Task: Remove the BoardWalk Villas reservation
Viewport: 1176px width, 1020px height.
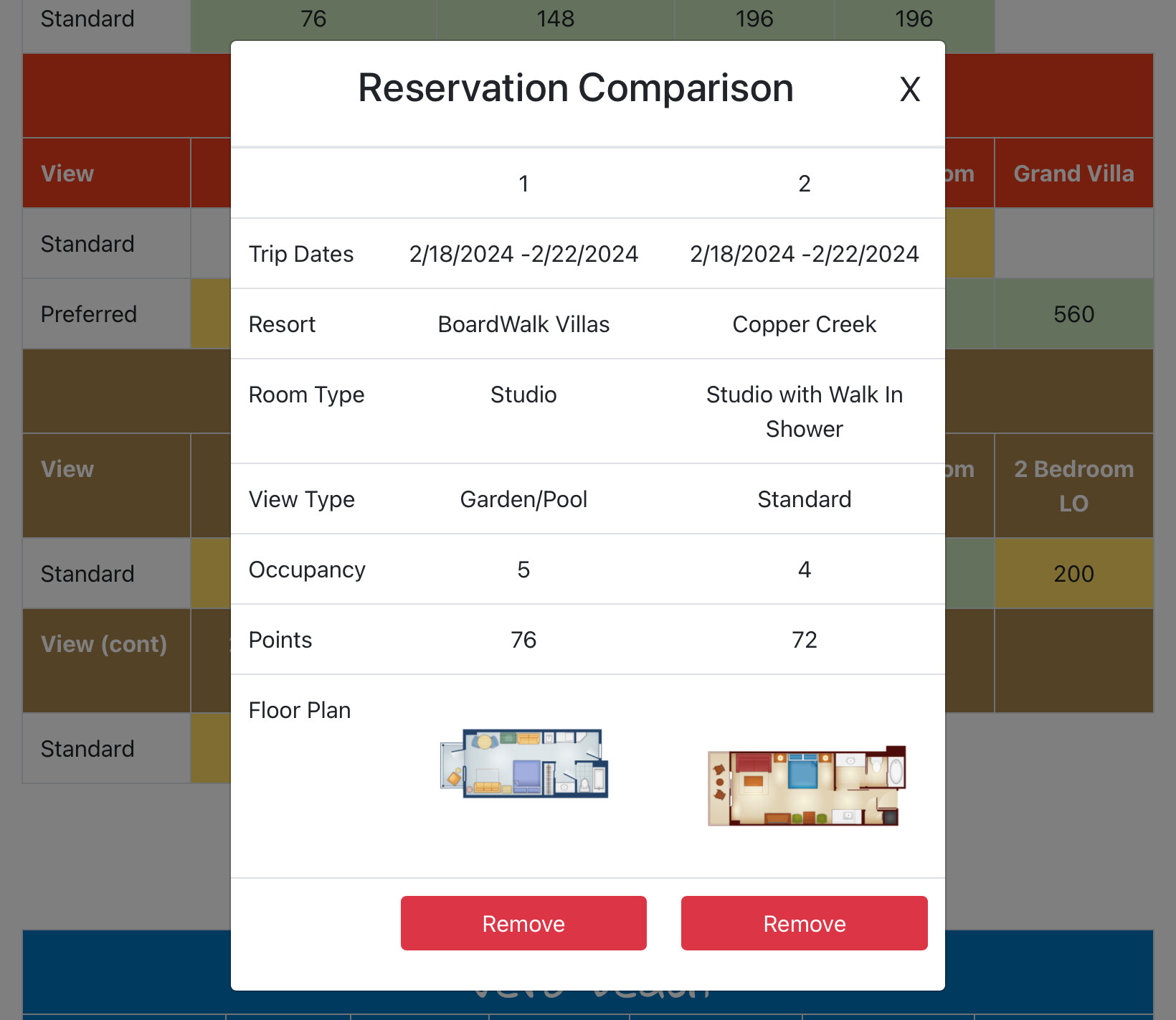Action: click(523, 923)
